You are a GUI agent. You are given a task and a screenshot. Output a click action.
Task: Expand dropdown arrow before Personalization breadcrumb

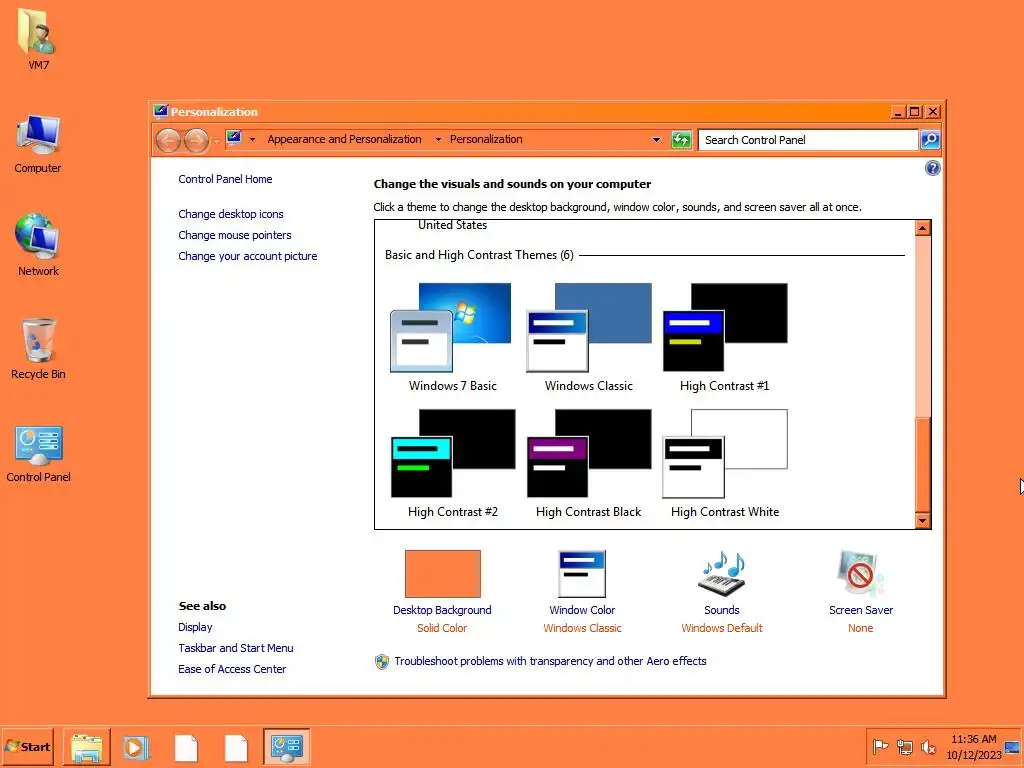[438, 139]
